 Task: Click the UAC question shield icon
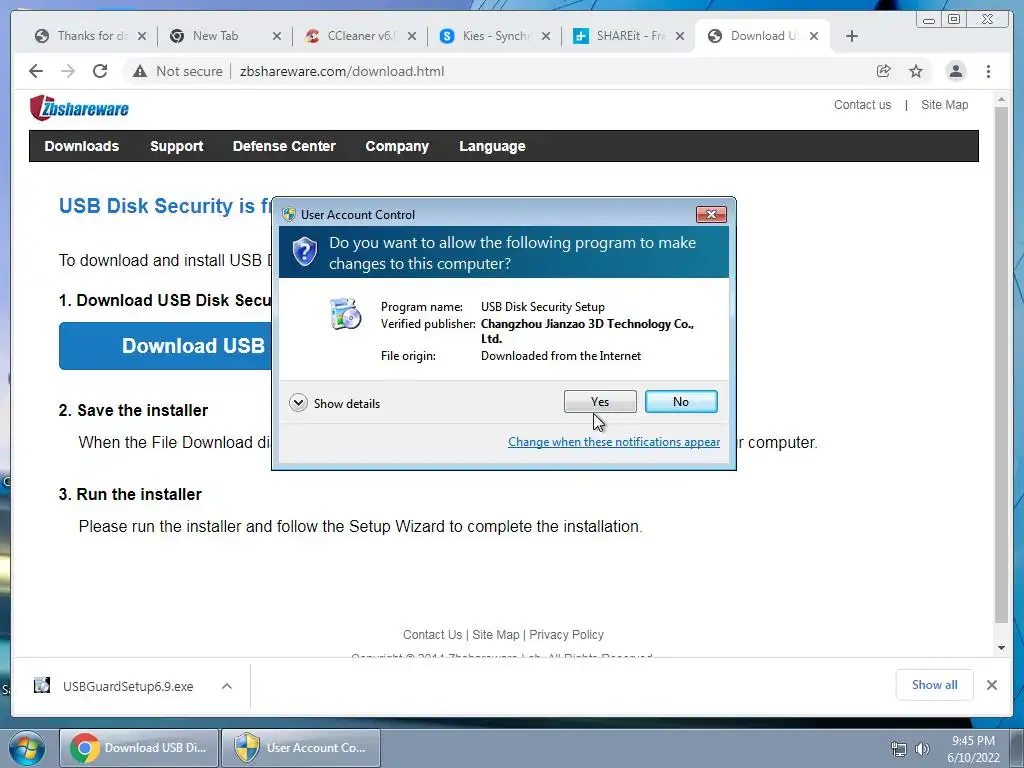click(304, 252)
